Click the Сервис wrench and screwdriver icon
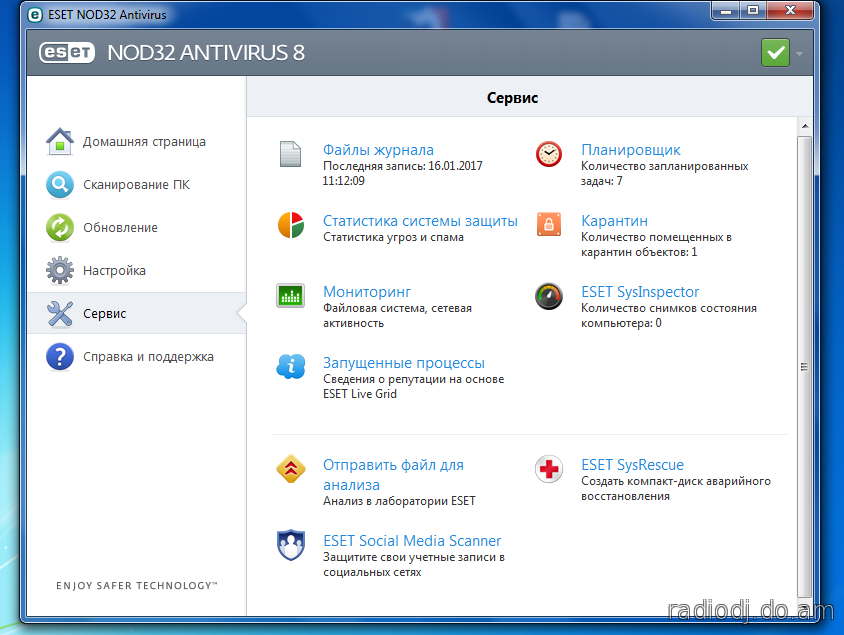This screenshot has width=844, height=635. coord(60,314)
